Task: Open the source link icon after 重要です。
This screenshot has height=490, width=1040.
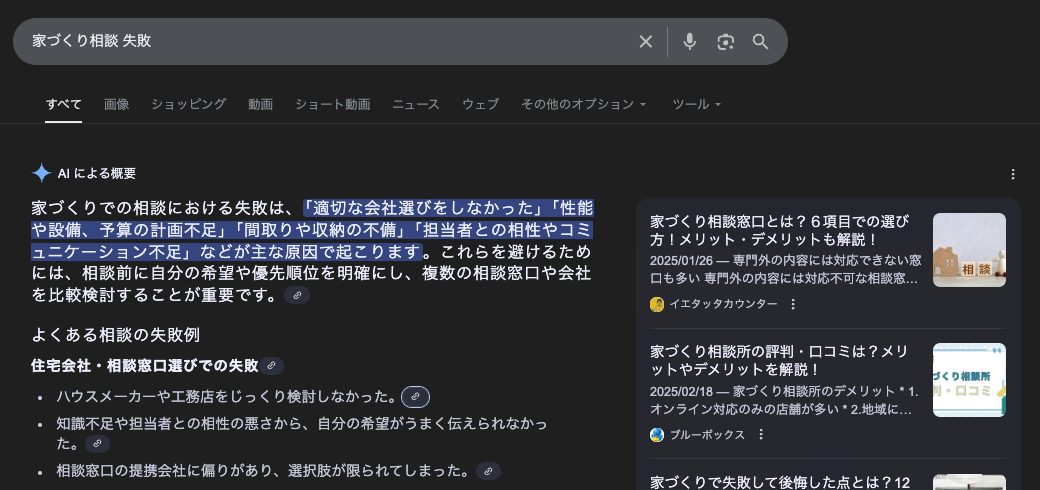Action: point(297,295)
